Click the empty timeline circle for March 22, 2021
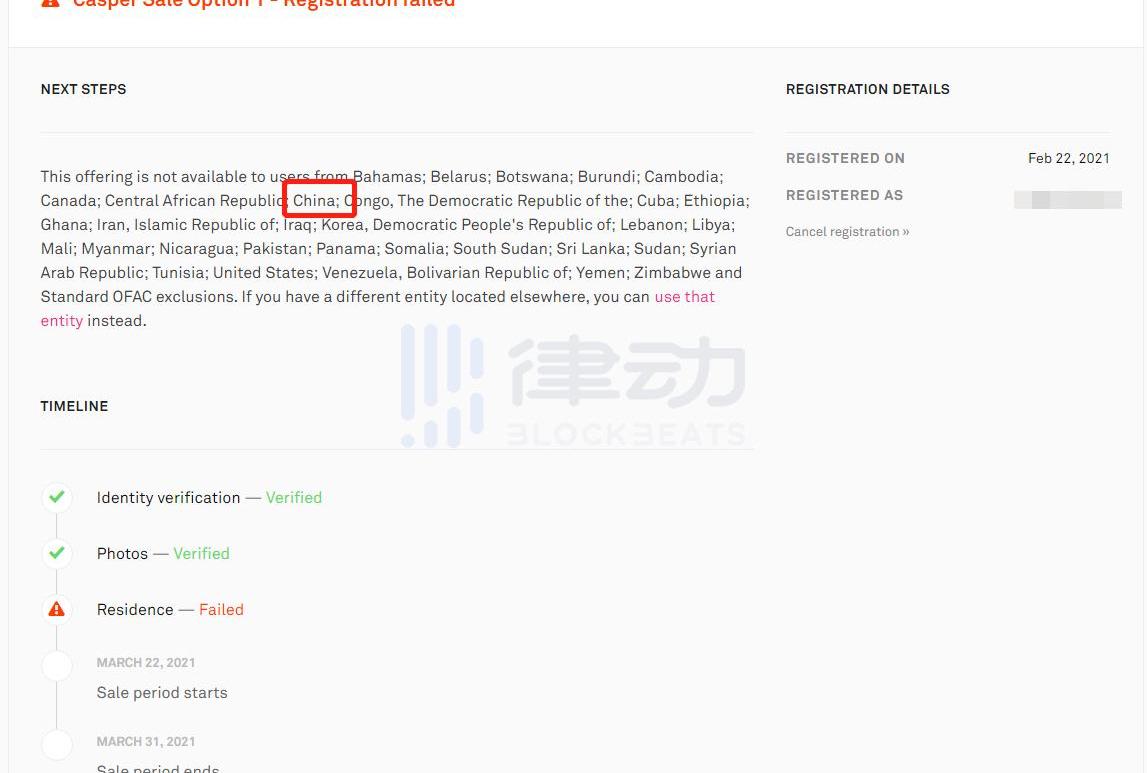Image resolution: width=1147 pixels, height=773 pixels. (x=56, y=665)
